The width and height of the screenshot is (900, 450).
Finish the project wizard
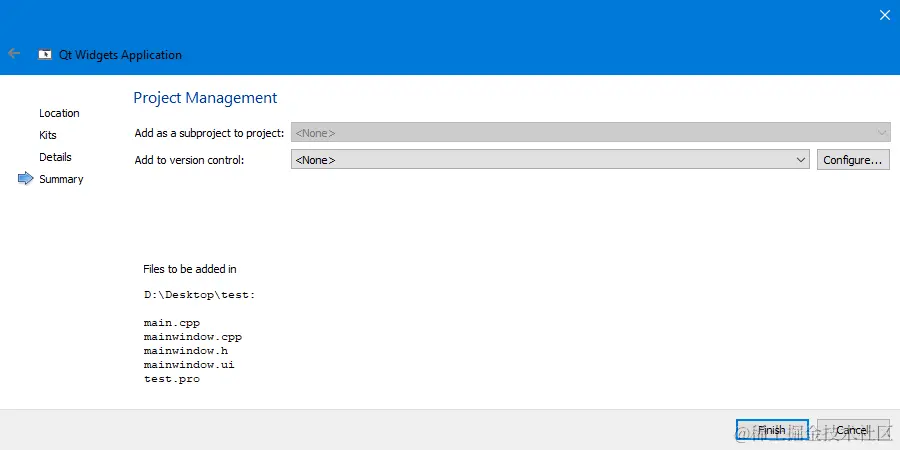(x=772, y=430)
